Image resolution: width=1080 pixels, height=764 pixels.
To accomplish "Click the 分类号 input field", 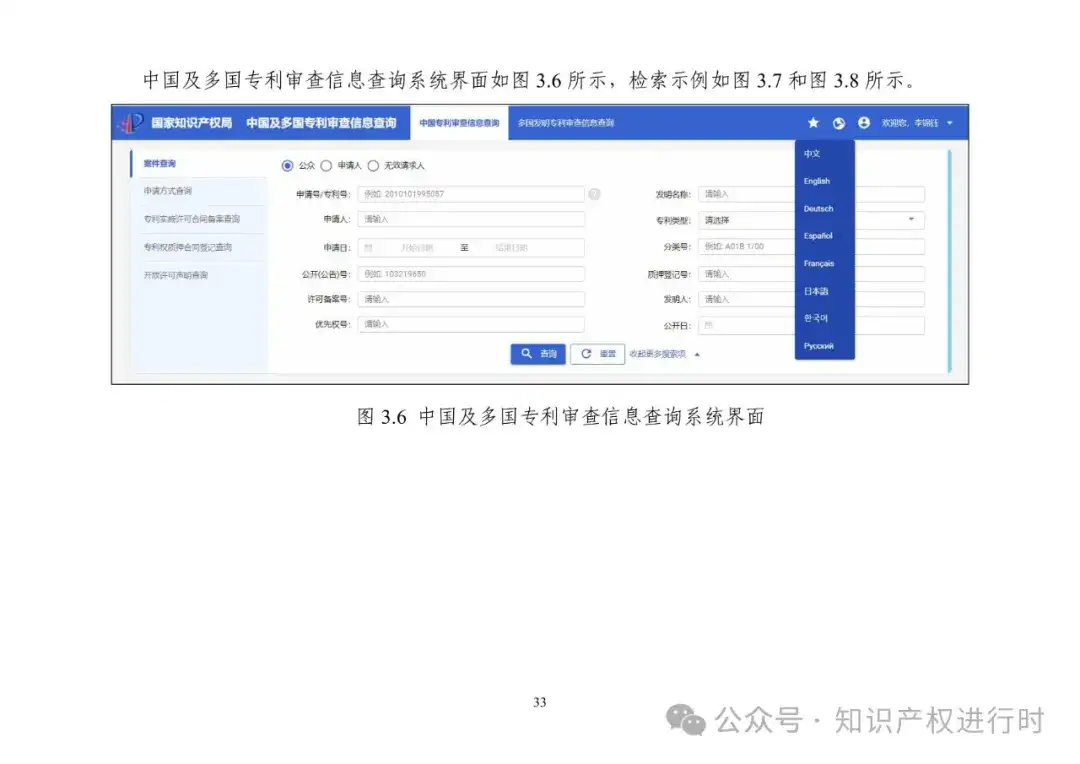I will pos(811,247).
